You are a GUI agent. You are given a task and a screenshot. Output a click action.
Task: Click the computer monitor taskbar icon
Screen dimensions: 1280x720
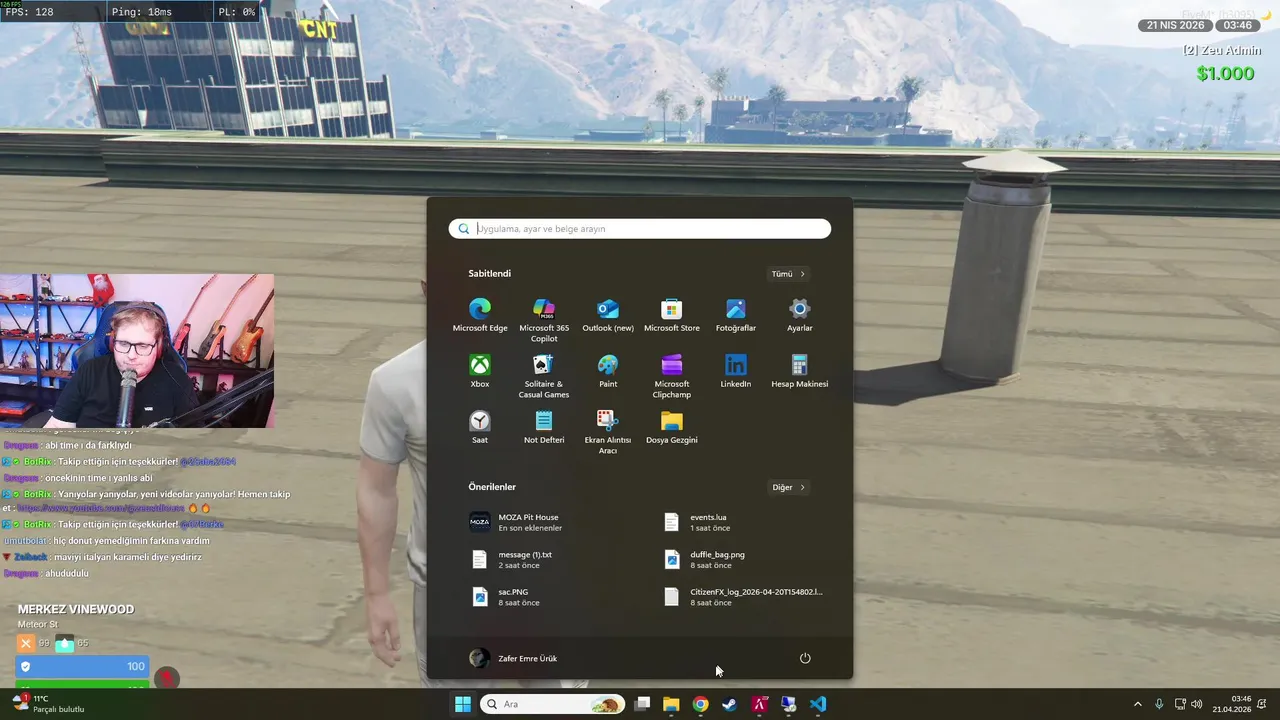click(x=788, y=704)
